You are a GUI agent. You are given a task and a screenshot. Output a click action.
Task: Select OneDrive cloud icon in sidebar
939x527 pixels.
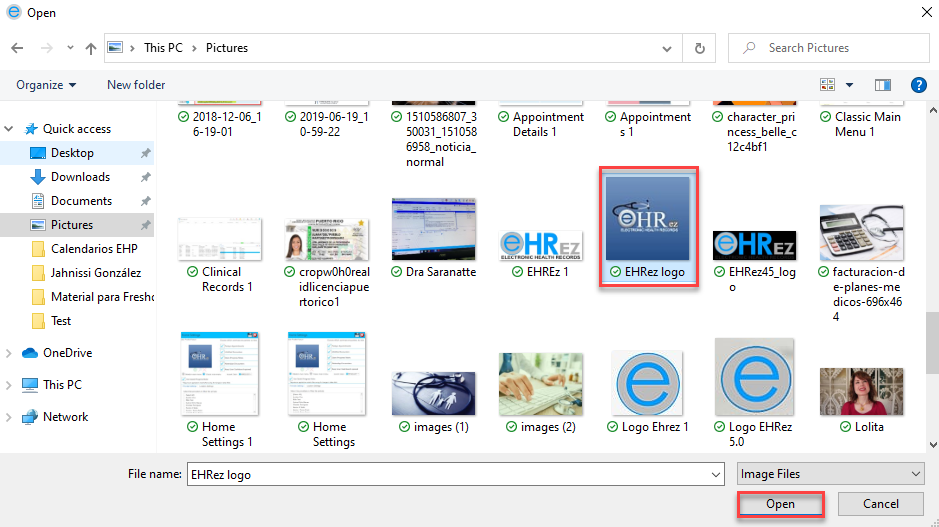pyautogui.click(x=30, y=353)
